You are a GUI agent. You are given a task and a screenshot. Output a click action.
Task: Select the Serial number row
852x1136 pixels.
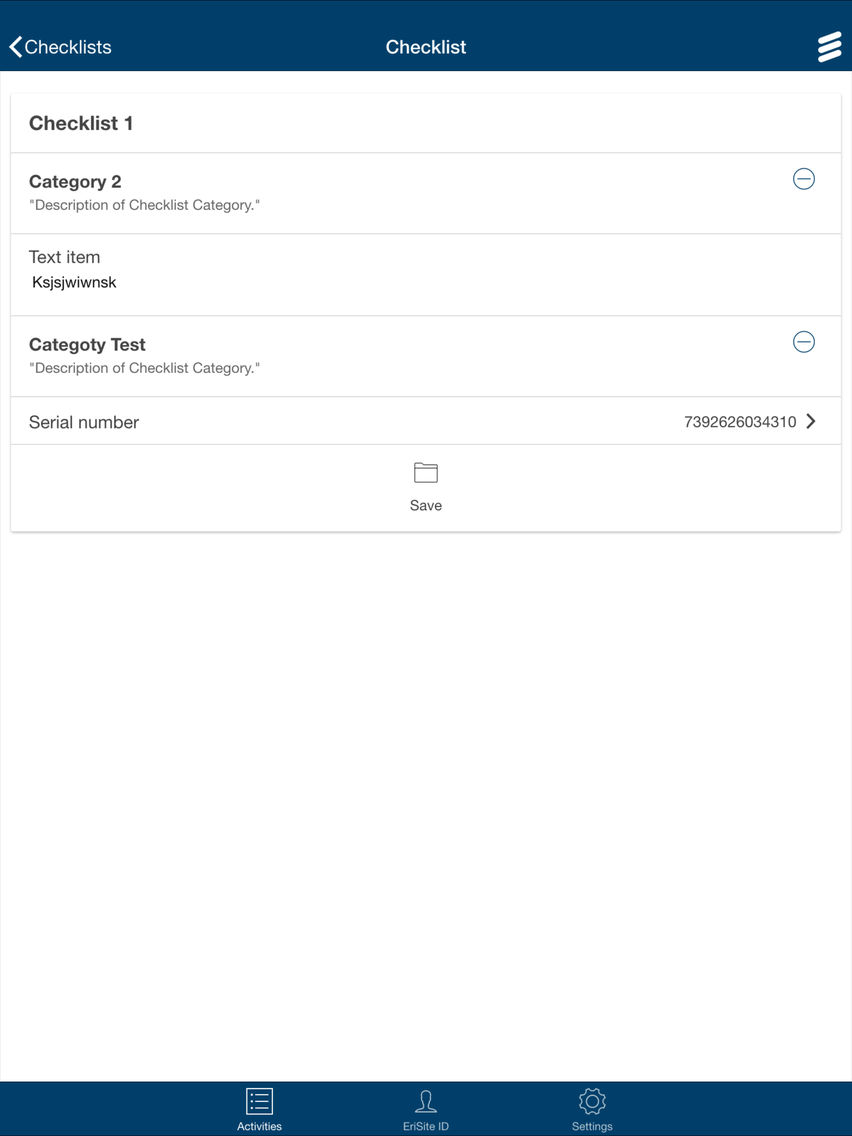[x=425, y=421]
